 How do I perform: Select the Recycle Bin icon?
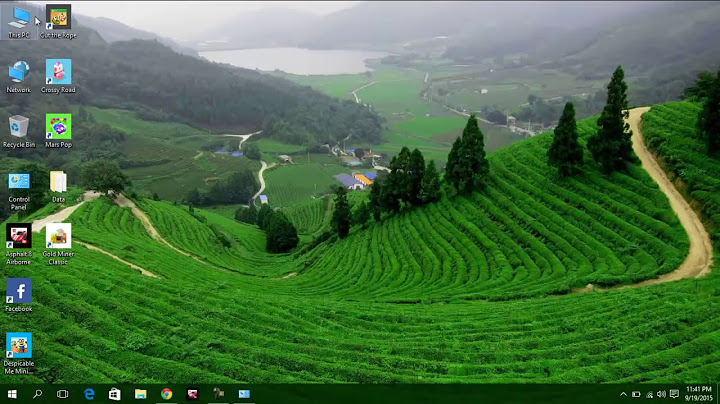tap(19, 131)
